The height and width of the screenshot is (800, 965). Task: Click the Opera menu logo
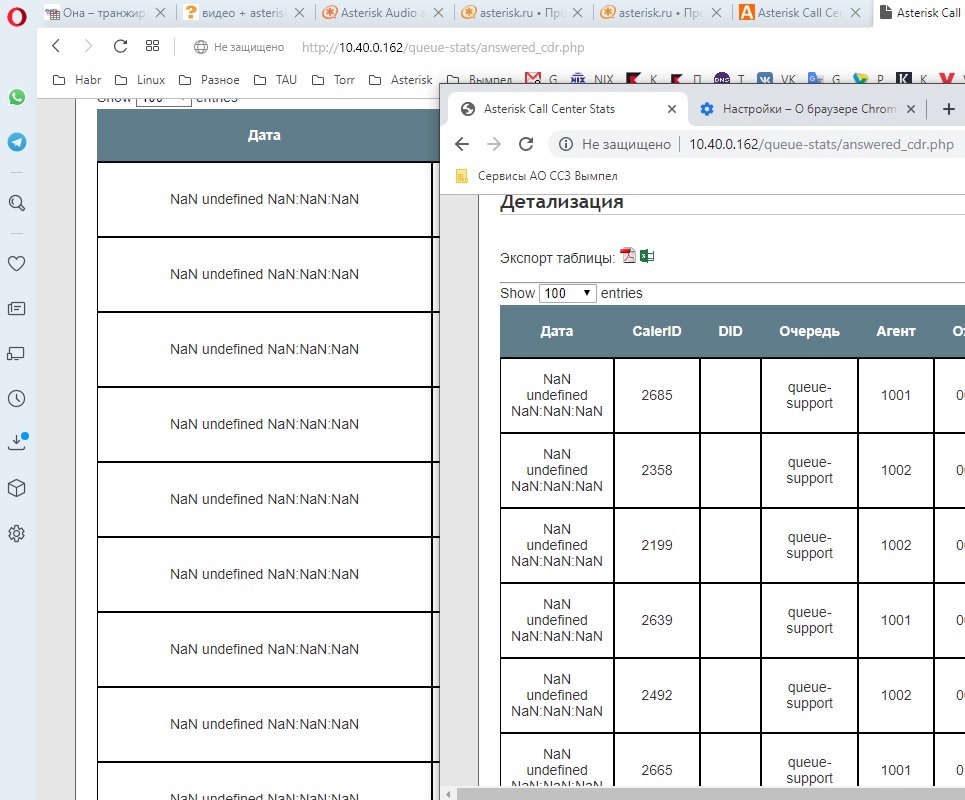(x=16, y=17)
